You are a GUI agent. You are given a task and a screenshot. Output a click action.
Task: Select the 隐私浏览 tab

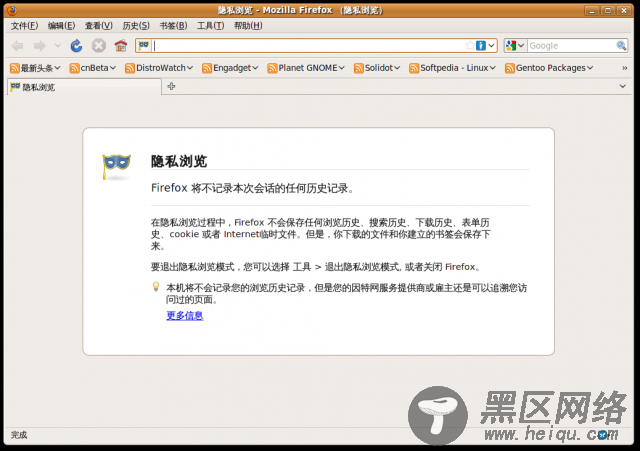click(x=84, y=87)
